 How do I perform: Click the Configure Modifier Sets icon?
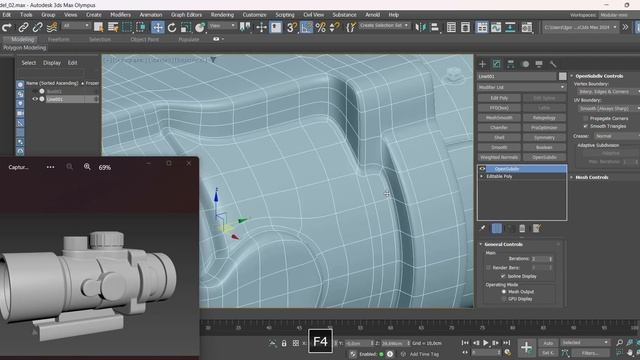(x=536, y=228)
